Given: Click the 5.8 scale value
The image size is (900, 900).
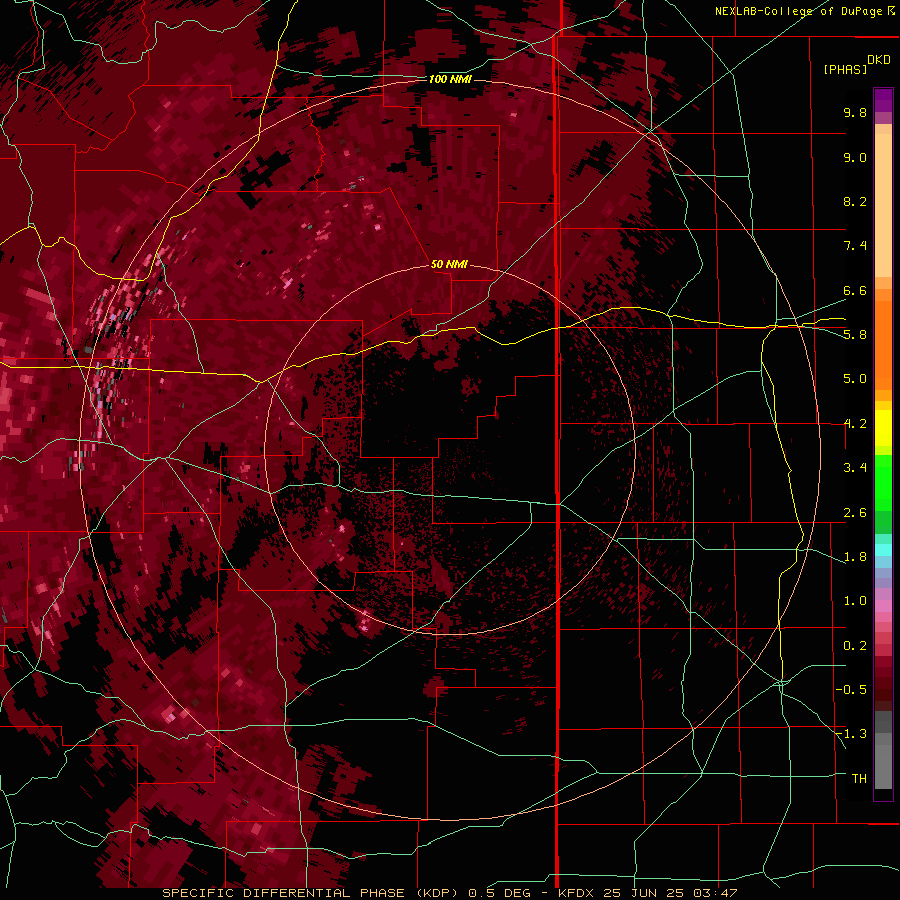Looking at the screenshot, I should 855,334.
